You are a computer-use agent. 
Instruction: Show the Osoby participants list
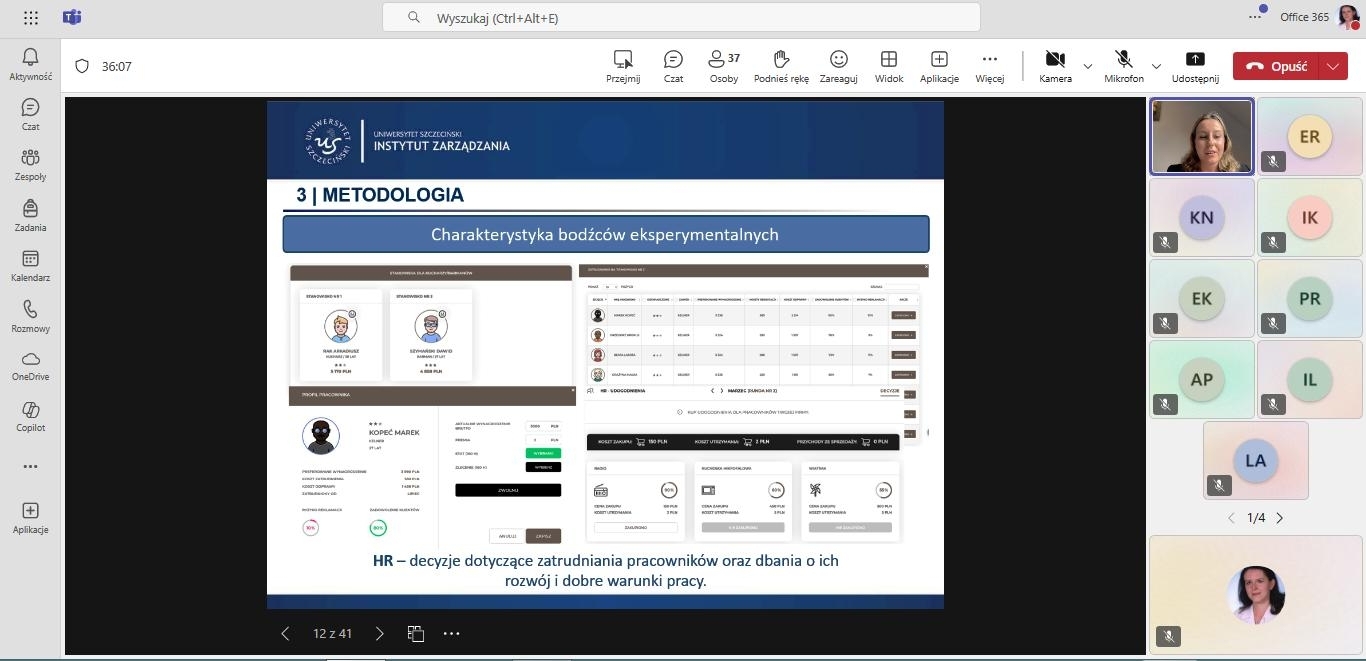[x=724, y=66]
